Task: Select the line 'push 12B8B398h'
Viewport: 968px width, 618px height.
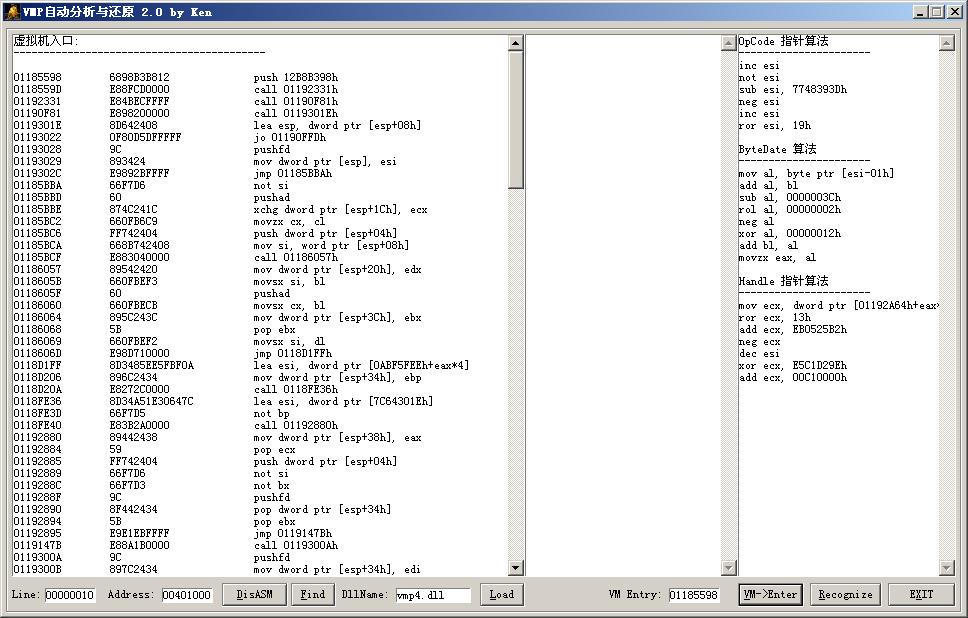Action: click(x=296, y=78)
